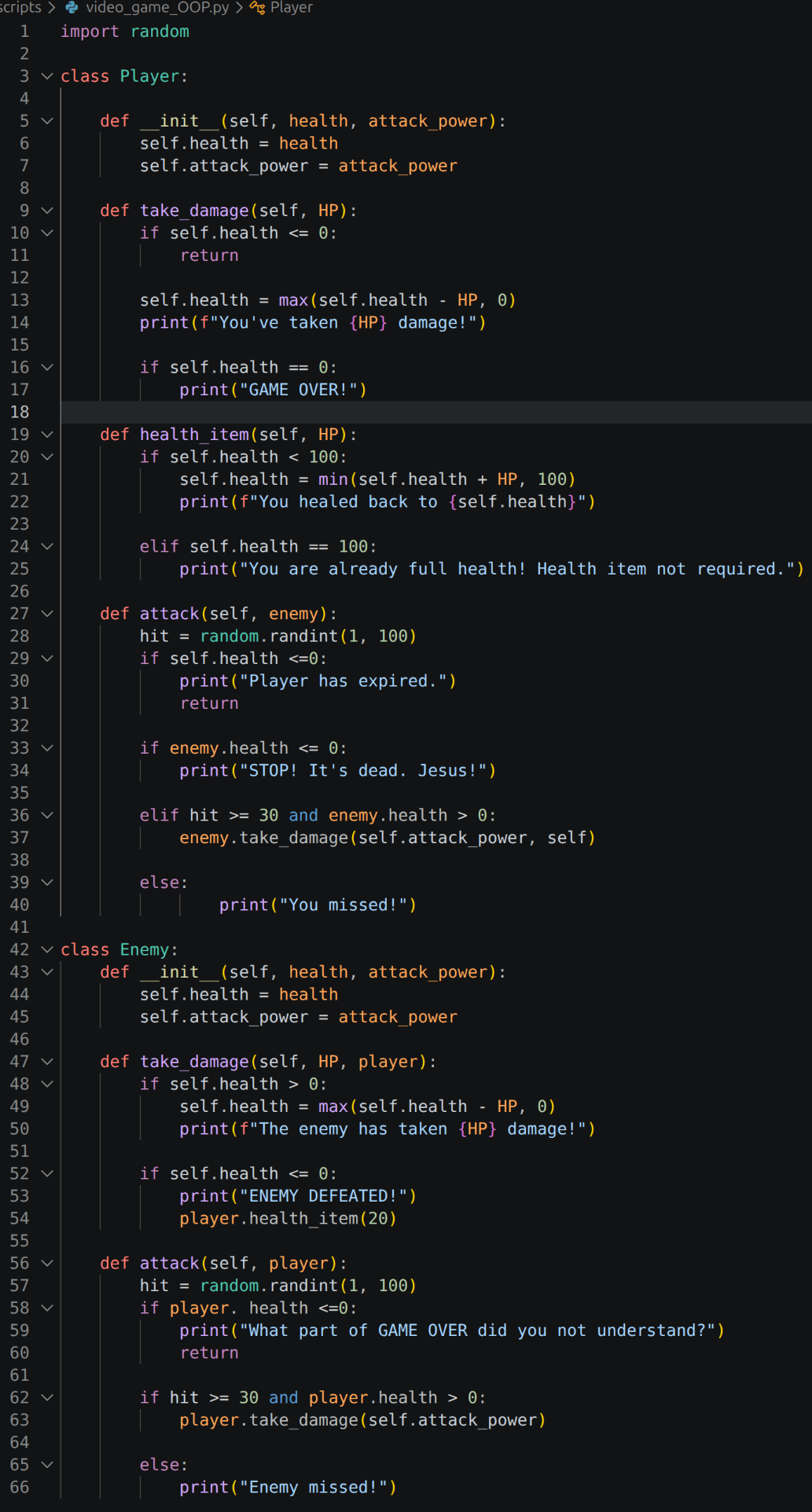Image resolution: width=812 pixels, height=1512 pixels.
Task: Click 'You healed back to' print statement
Action: [388, 501]
